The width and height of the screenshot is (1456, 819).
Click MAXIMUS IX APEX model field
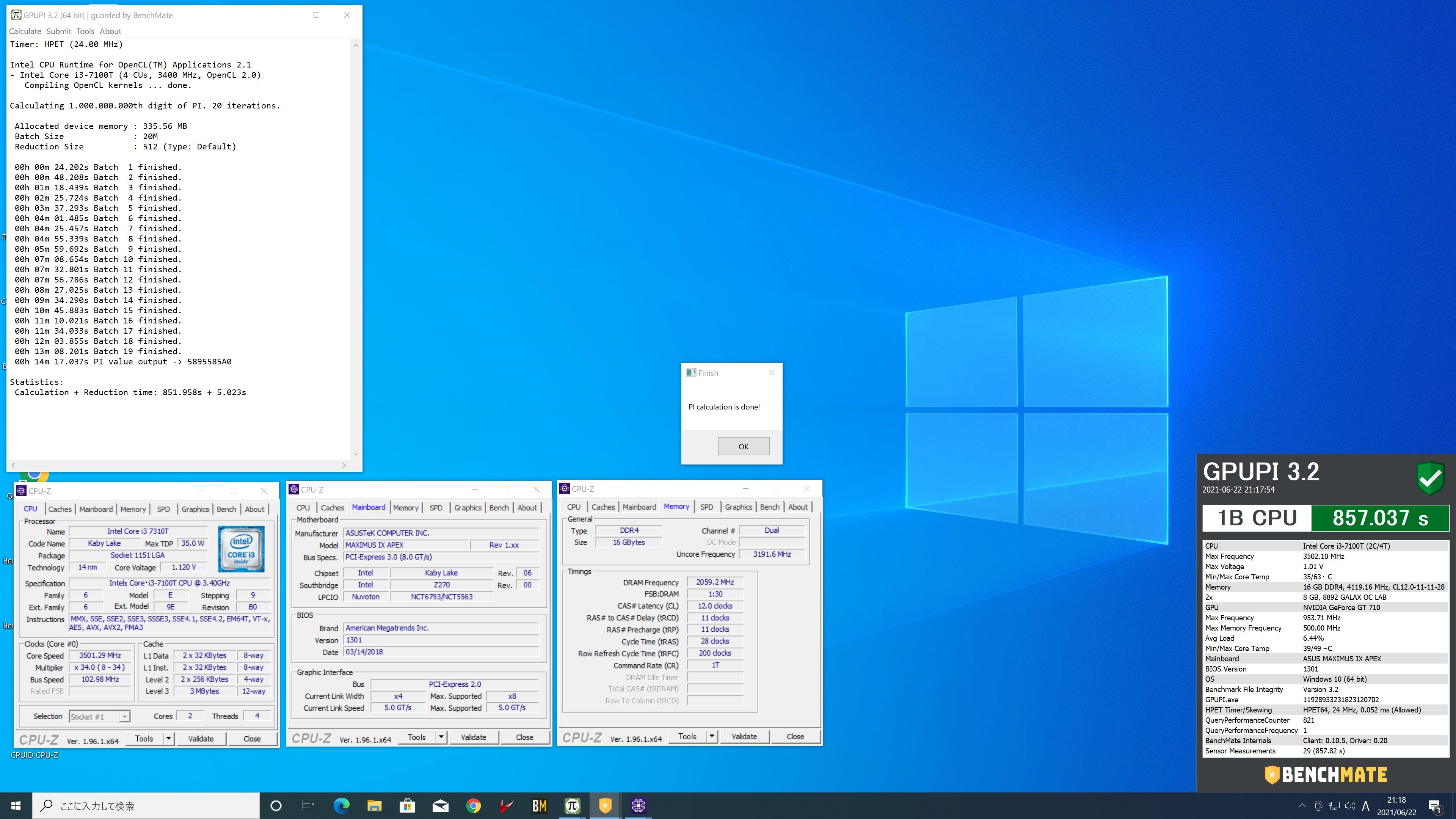tap(406, 545)
